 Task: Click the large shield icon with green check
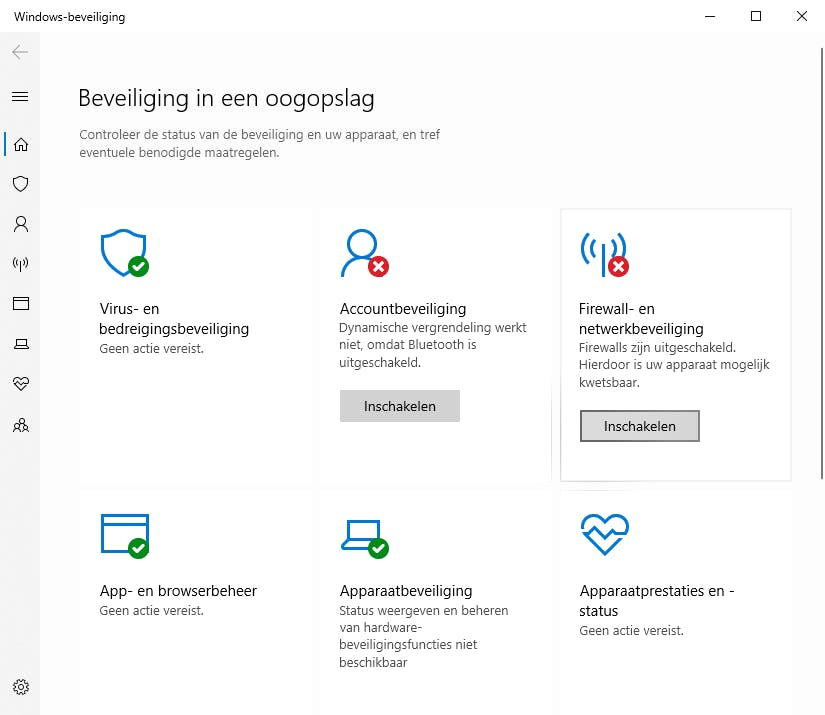point(125,253)
